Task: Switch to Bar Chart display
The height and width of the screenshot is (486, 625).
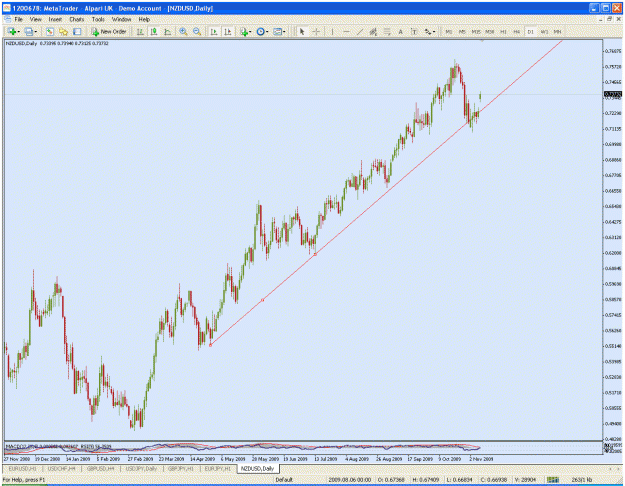Action: 140,31
